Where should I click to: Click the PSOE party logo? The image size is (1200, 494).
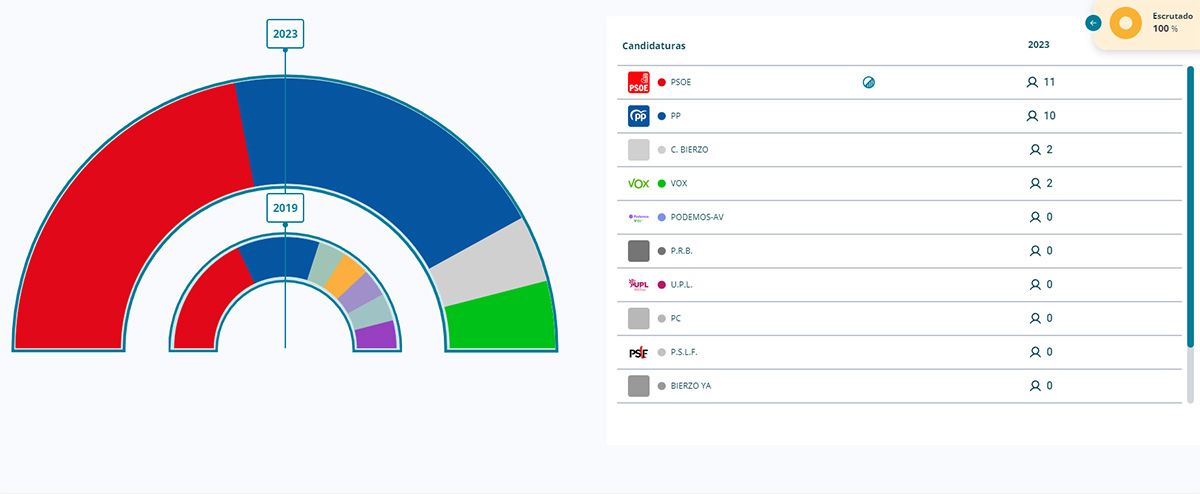(x=638, y=82)
